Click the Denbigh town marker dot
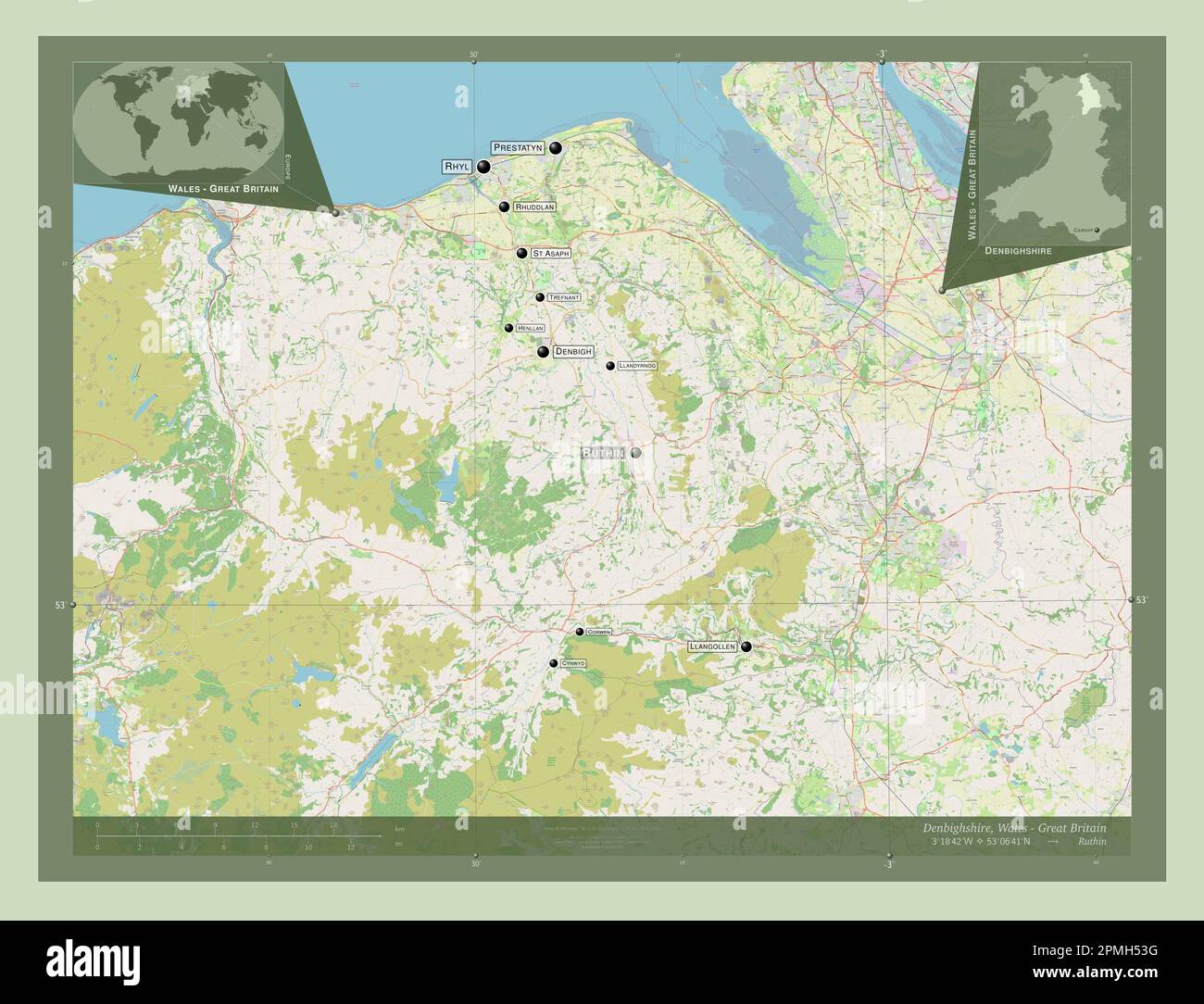Screen dimensions: 1204x1004 543,351
